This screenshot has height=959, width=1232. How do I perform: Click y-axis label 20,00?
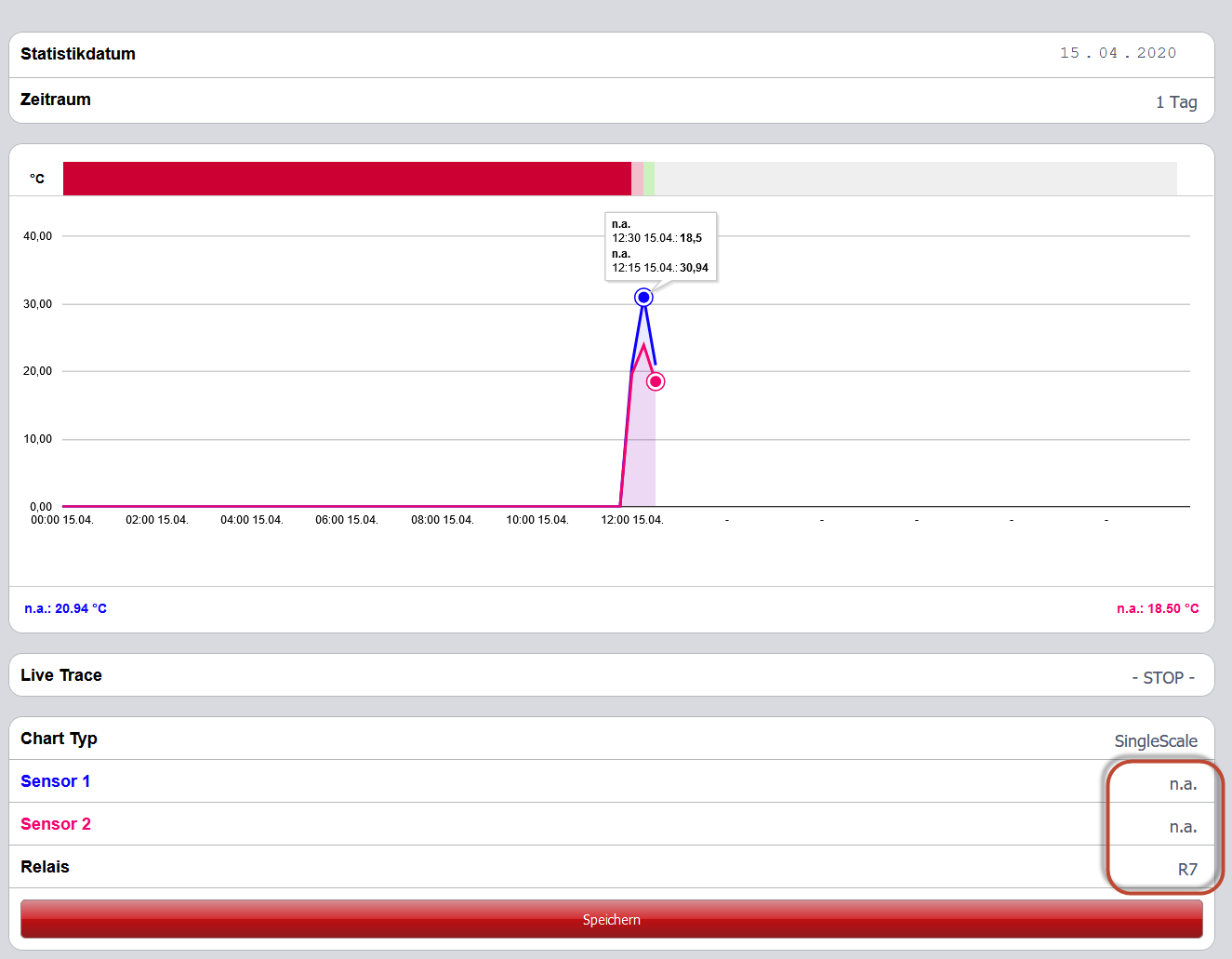pos(38,371)
